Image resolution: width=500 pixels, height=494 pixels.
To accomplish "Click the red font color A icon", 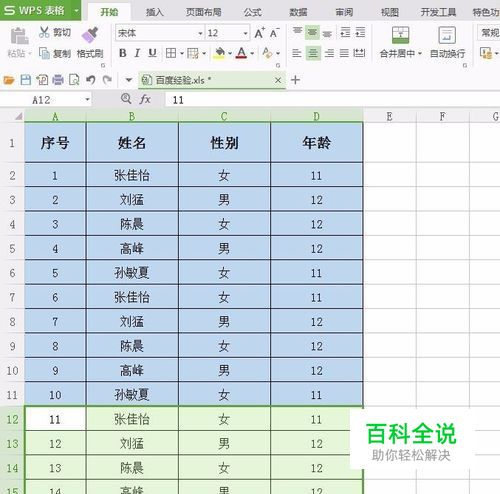I will (x=241, y=53).
